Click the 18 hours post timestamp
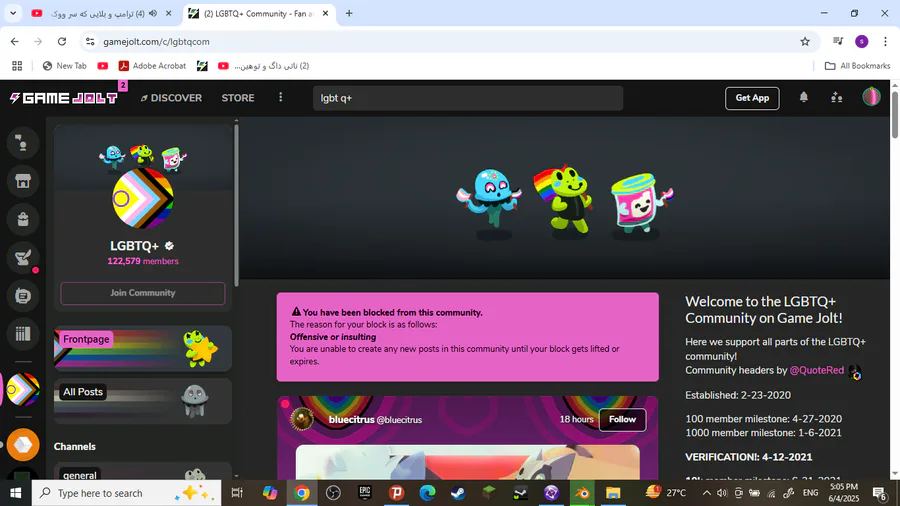Screen dimensions: 900x506 (576, 420)
